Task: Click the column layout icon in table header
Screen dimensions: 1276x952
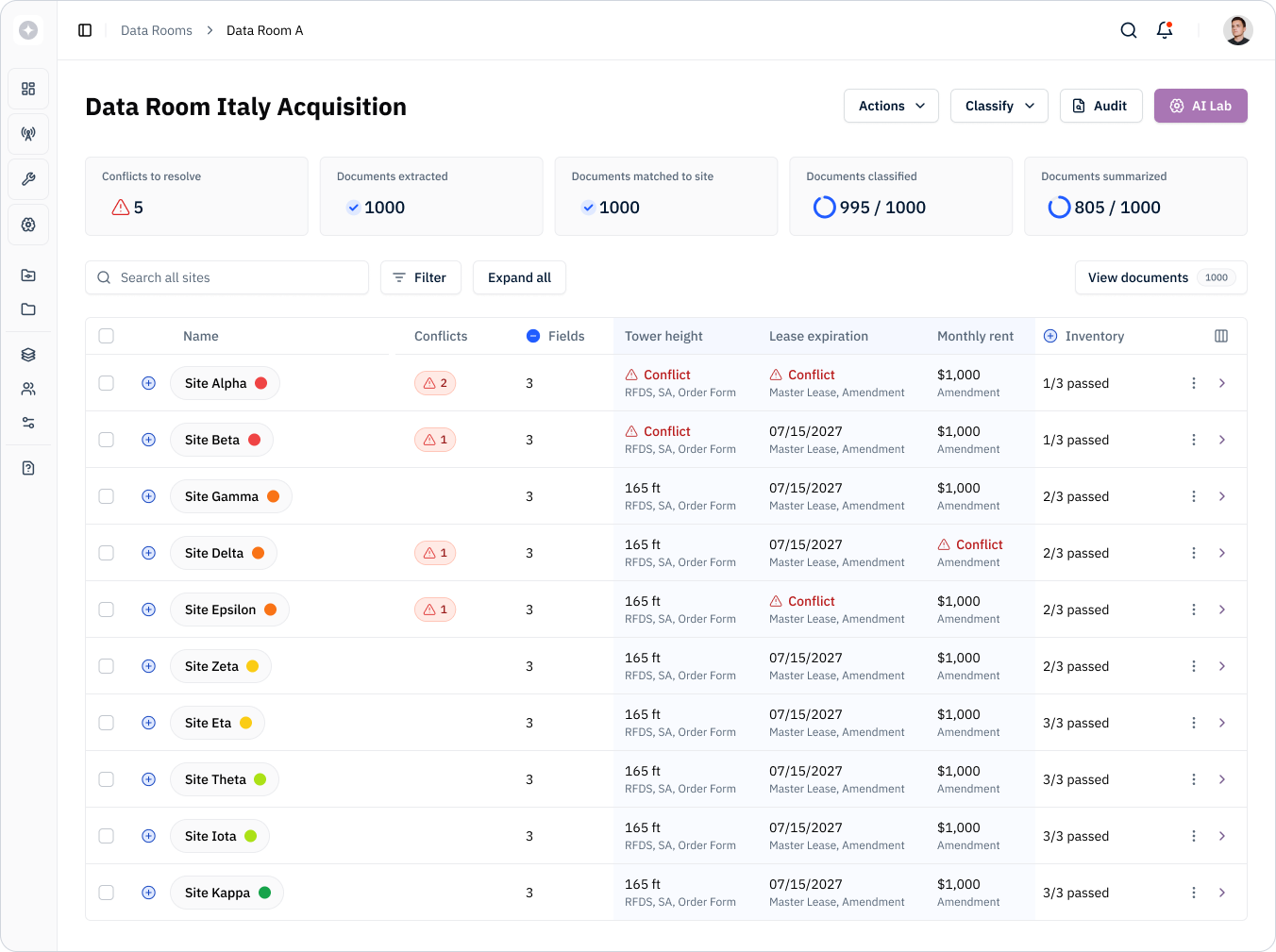Action: pos(1221,336)
